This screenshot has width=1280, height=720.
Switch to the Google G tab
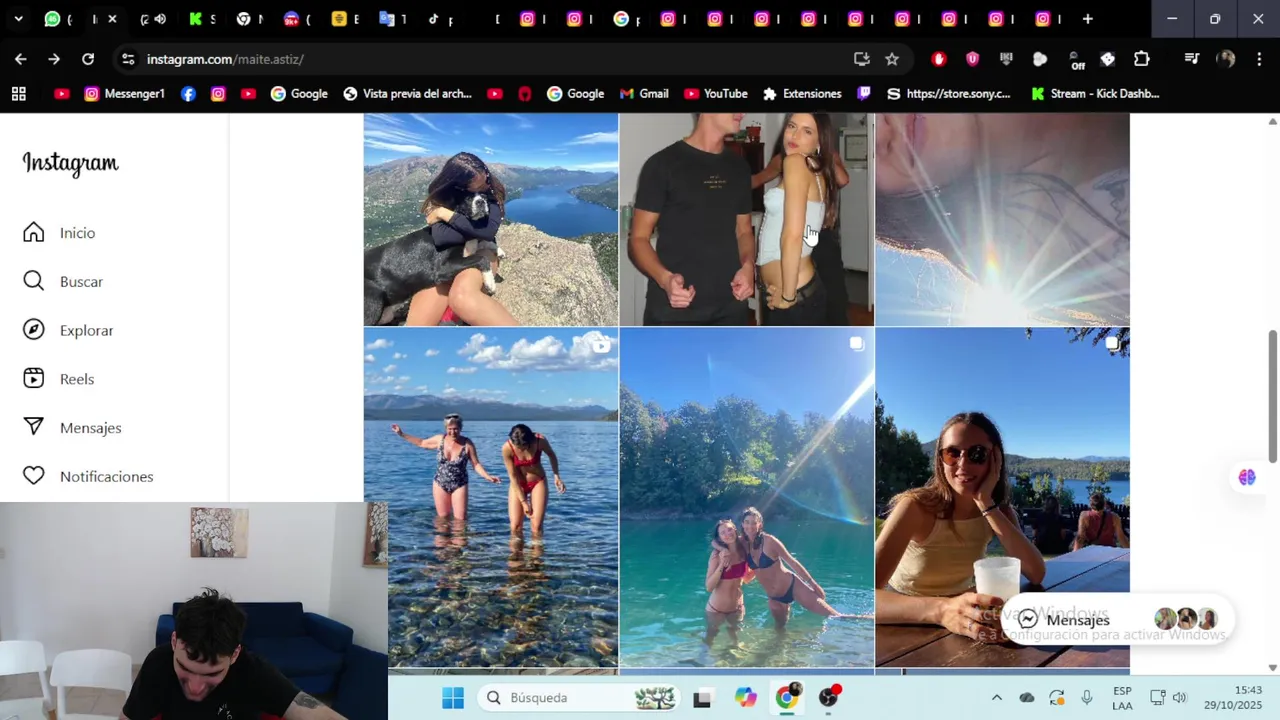coord(621,19)
